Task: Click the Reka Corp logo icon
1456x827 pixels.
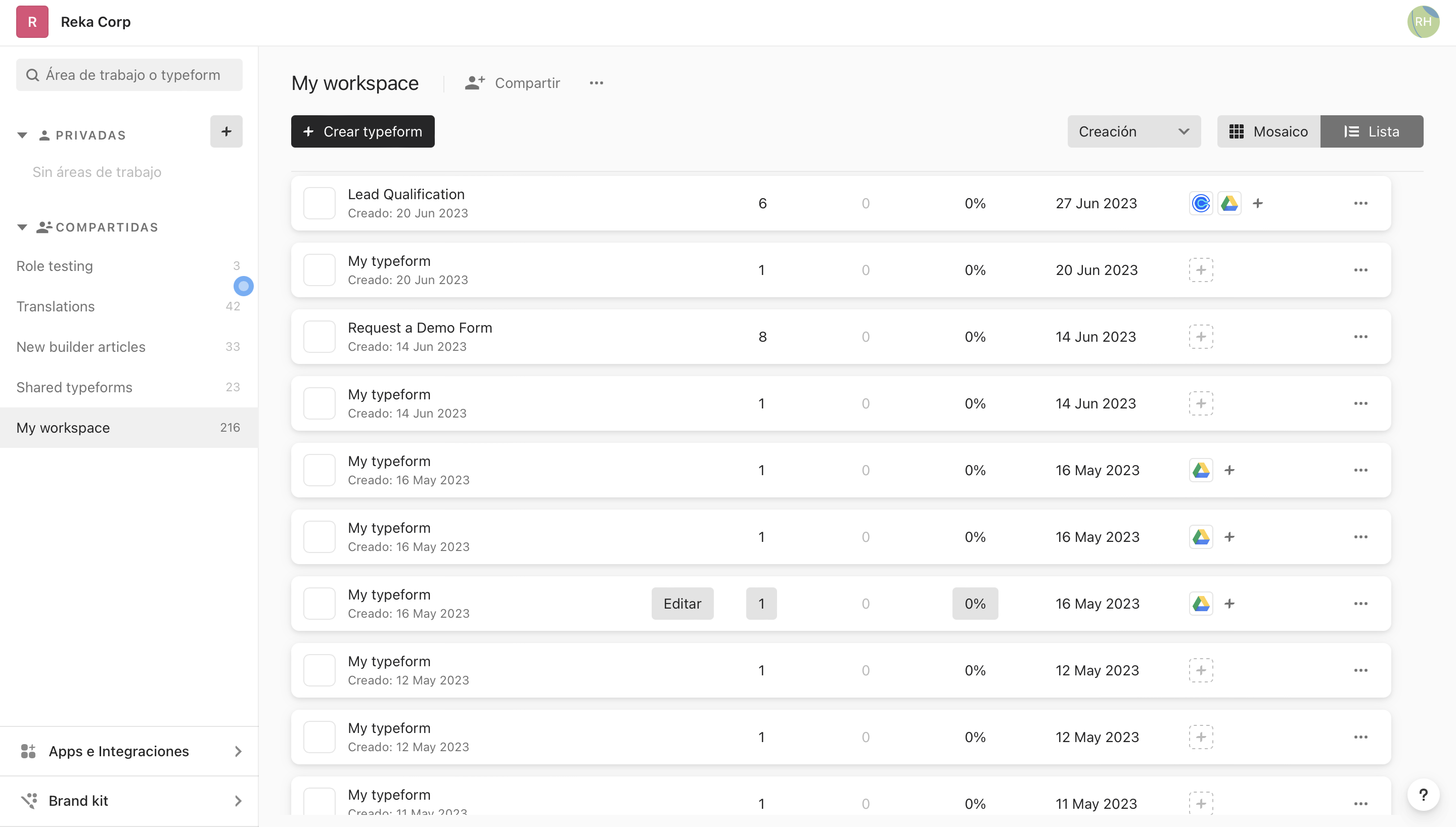Action: click(x=32, y=22)
